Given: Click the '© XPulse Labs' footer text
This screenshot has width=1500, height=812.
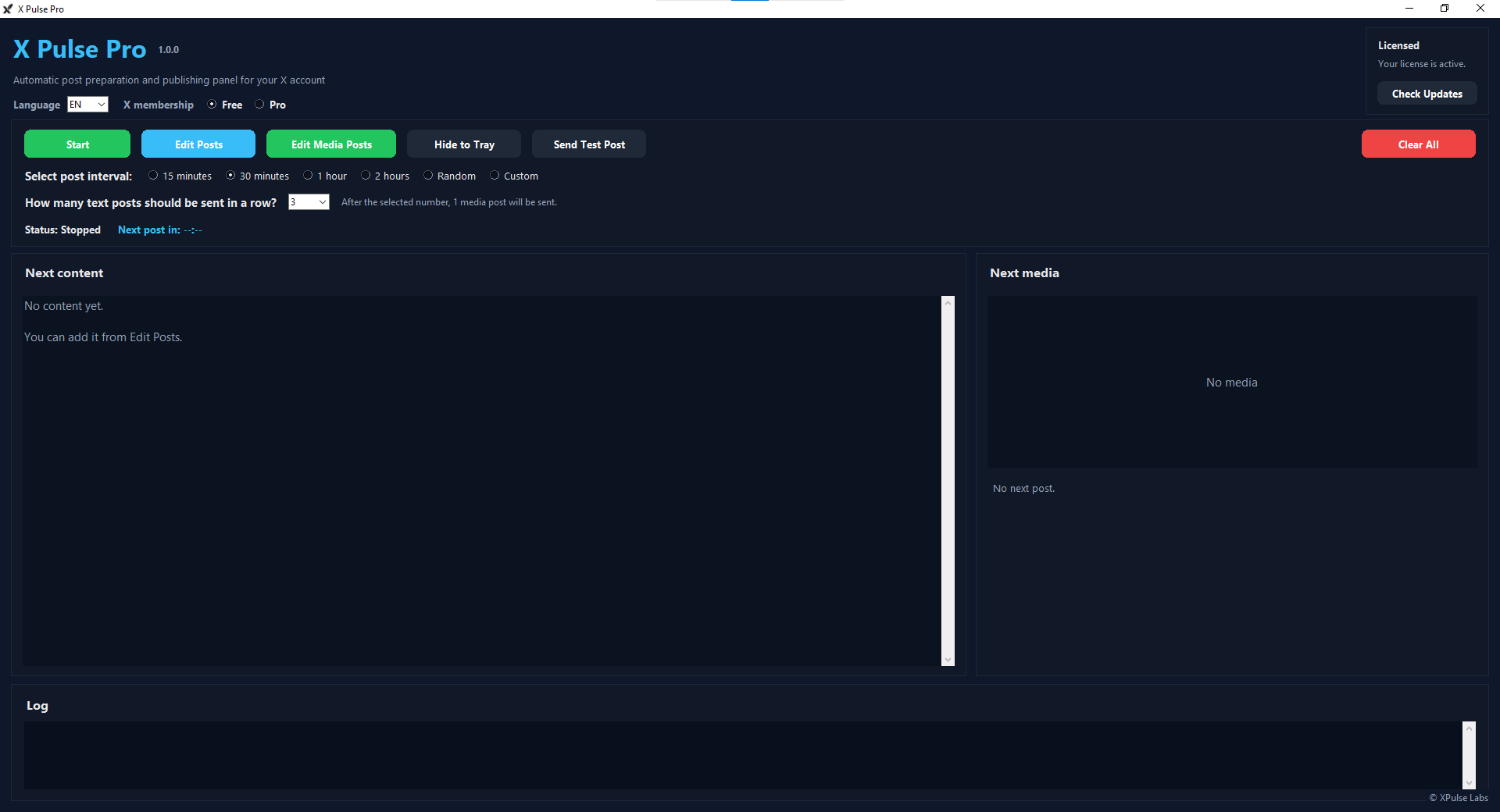Looking at the screenshot, I should pos(1459,798).
